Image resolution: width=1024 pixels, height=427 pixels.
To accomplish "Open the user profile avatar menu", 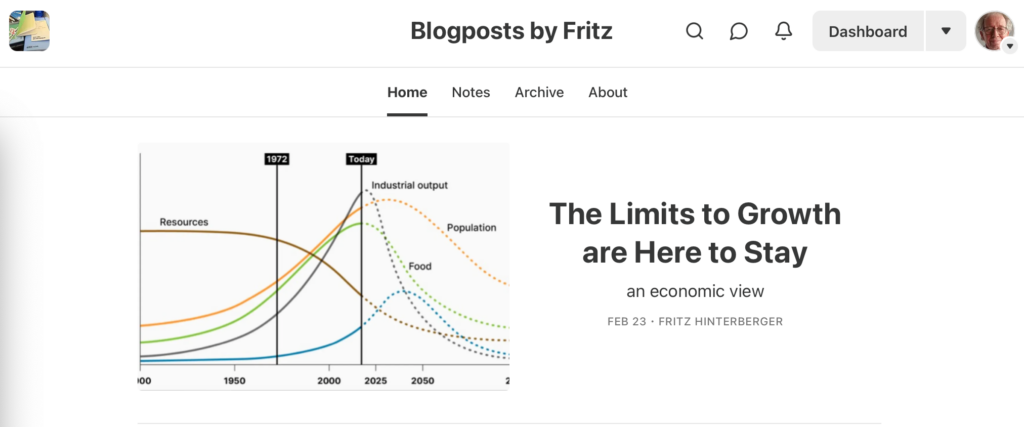I will pos(994,31).
